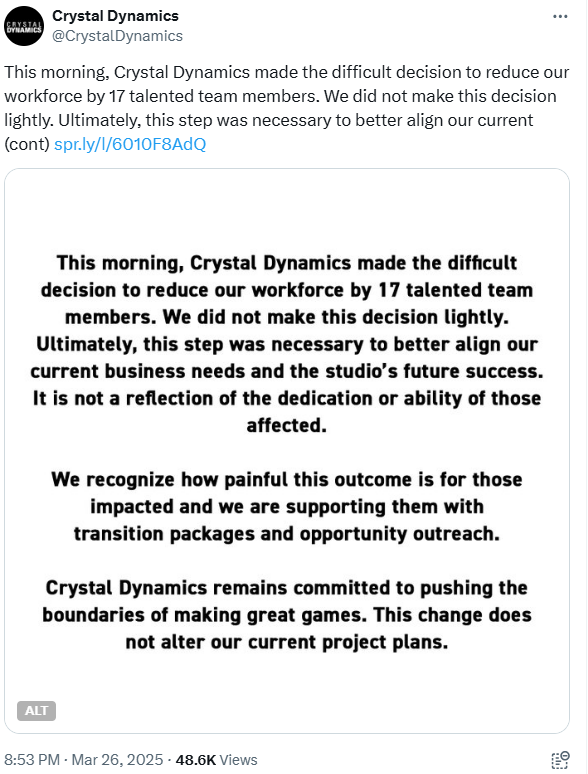The image size is (588, 774).
Task: Click the 'remains committed to pushing' paragraph
Action: (287, 615)
